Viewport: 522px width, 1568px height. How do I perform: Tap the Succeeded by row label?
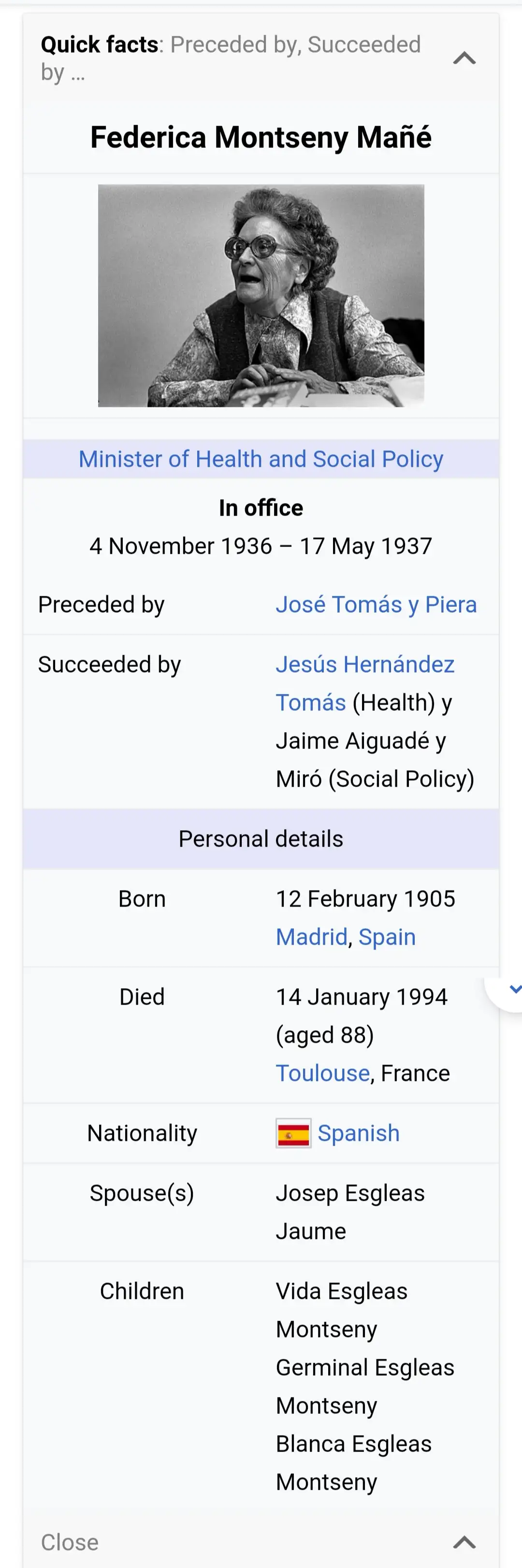pos(109,664)
